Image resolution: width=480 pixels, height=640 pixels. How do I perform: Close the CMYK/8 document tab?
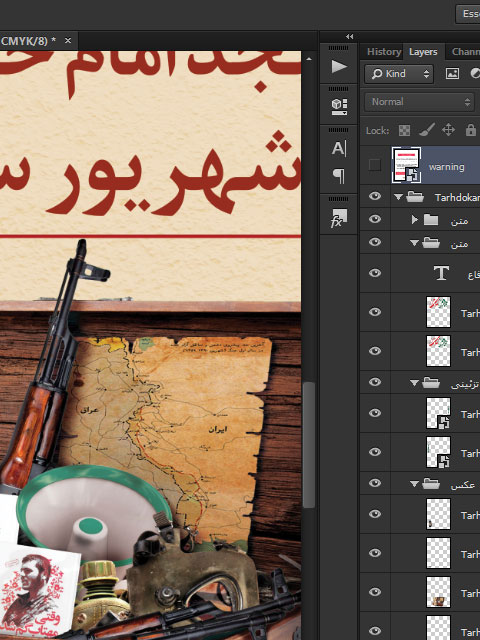[x=68, y=40]
